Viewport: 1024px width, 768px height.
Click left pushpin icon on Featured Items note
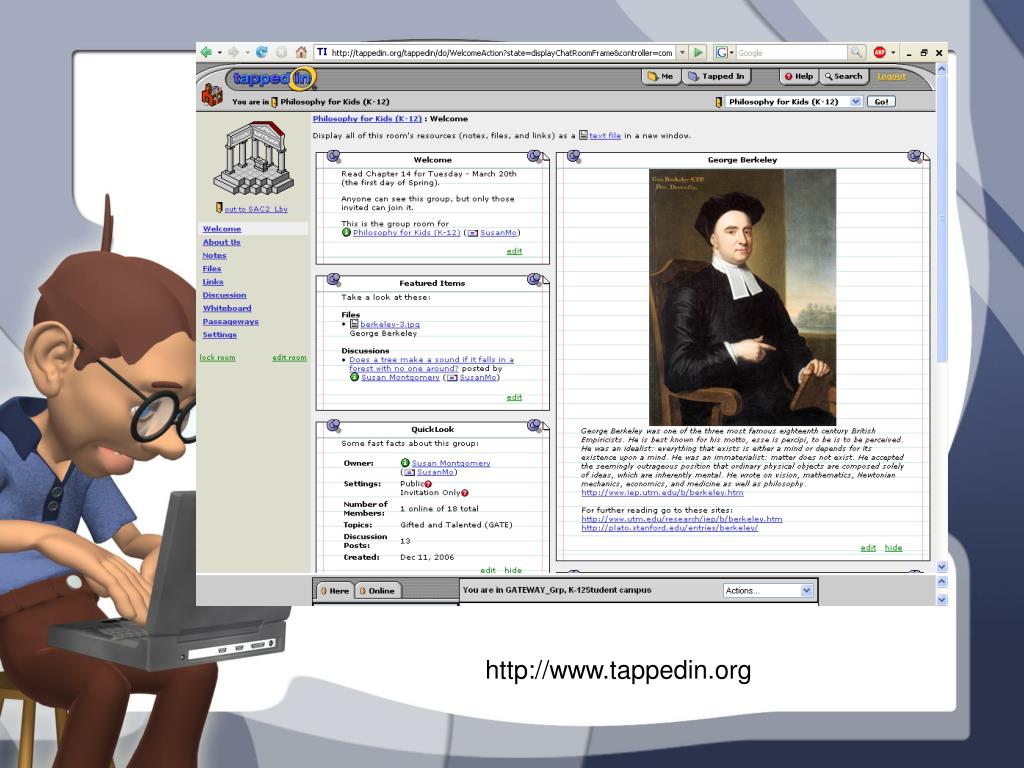click(334, 280)
